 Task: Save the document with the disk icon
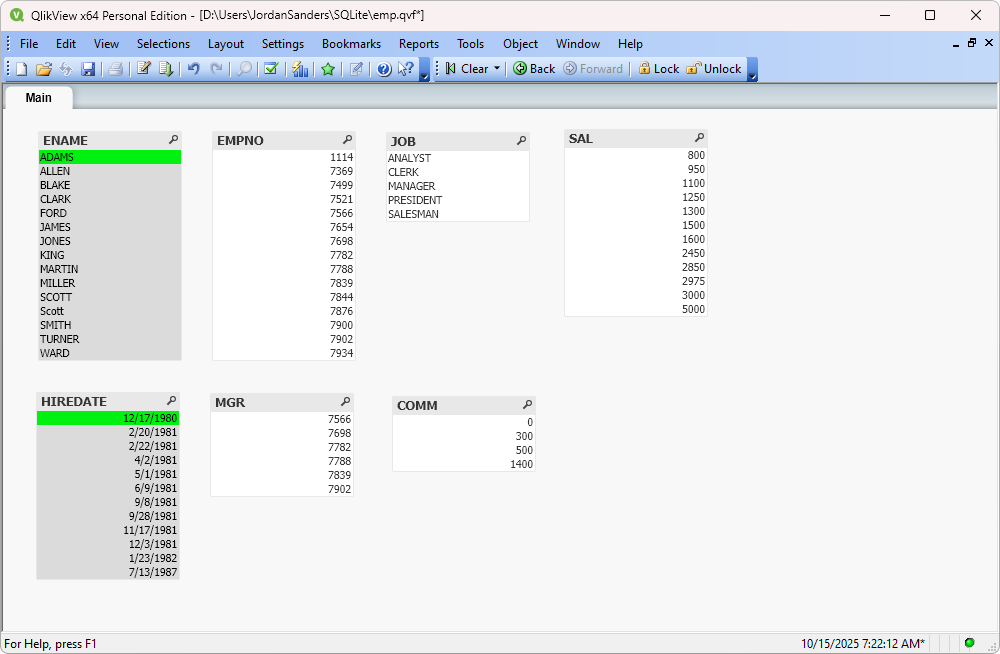tap(89, 68)
